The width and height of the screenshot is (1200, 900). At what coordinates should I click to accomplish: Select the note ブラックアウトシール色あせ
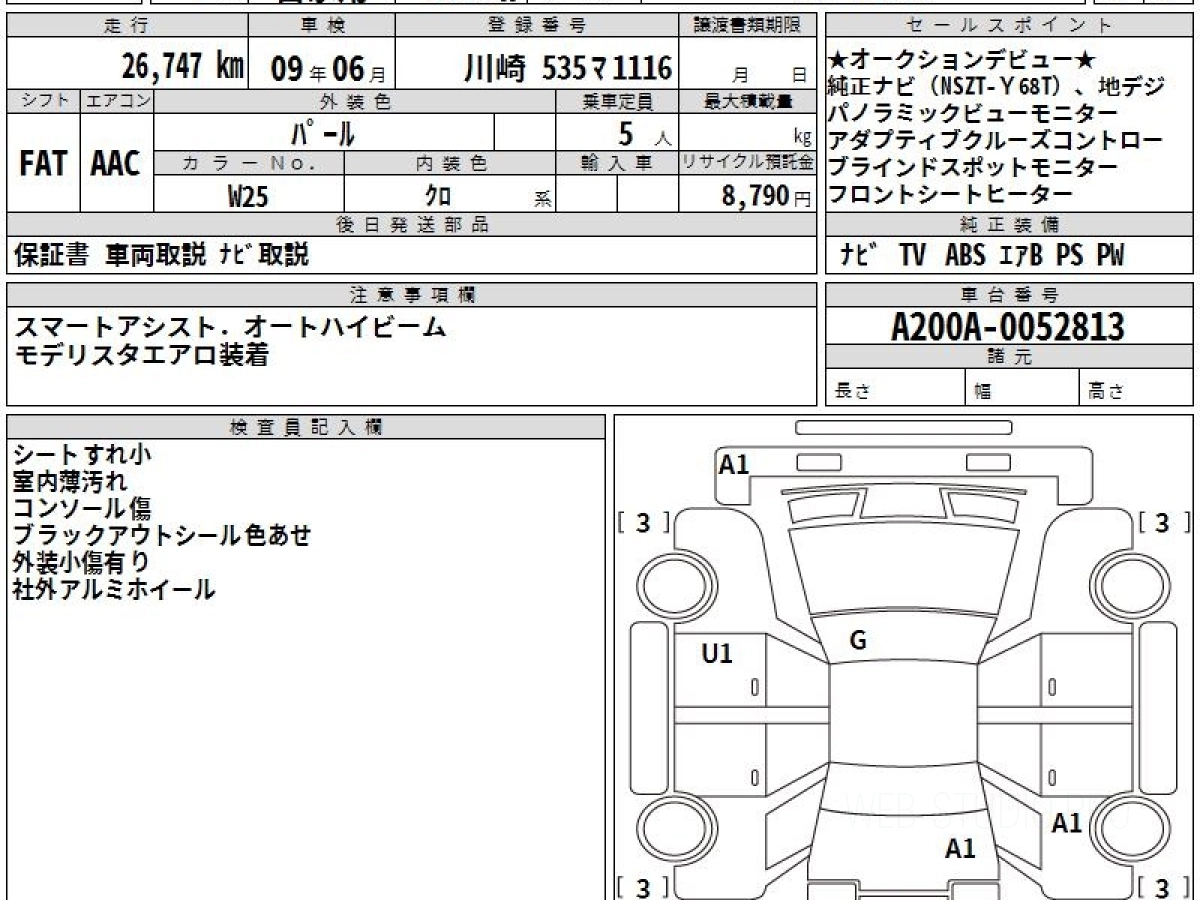click(162, 536)
